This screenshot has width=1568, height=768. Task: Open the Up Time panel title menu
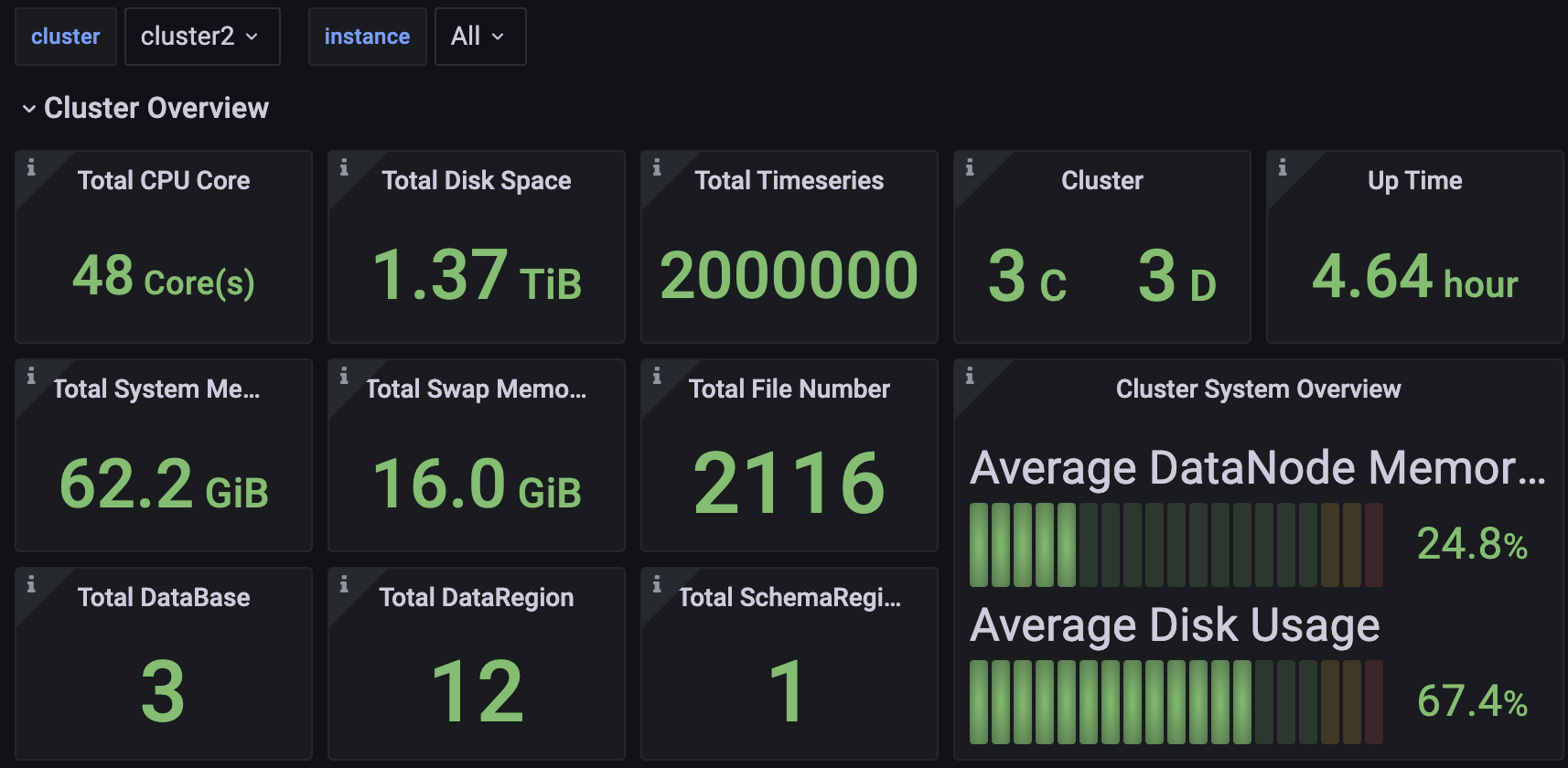pyautogui.click(x=1414, y=180)
